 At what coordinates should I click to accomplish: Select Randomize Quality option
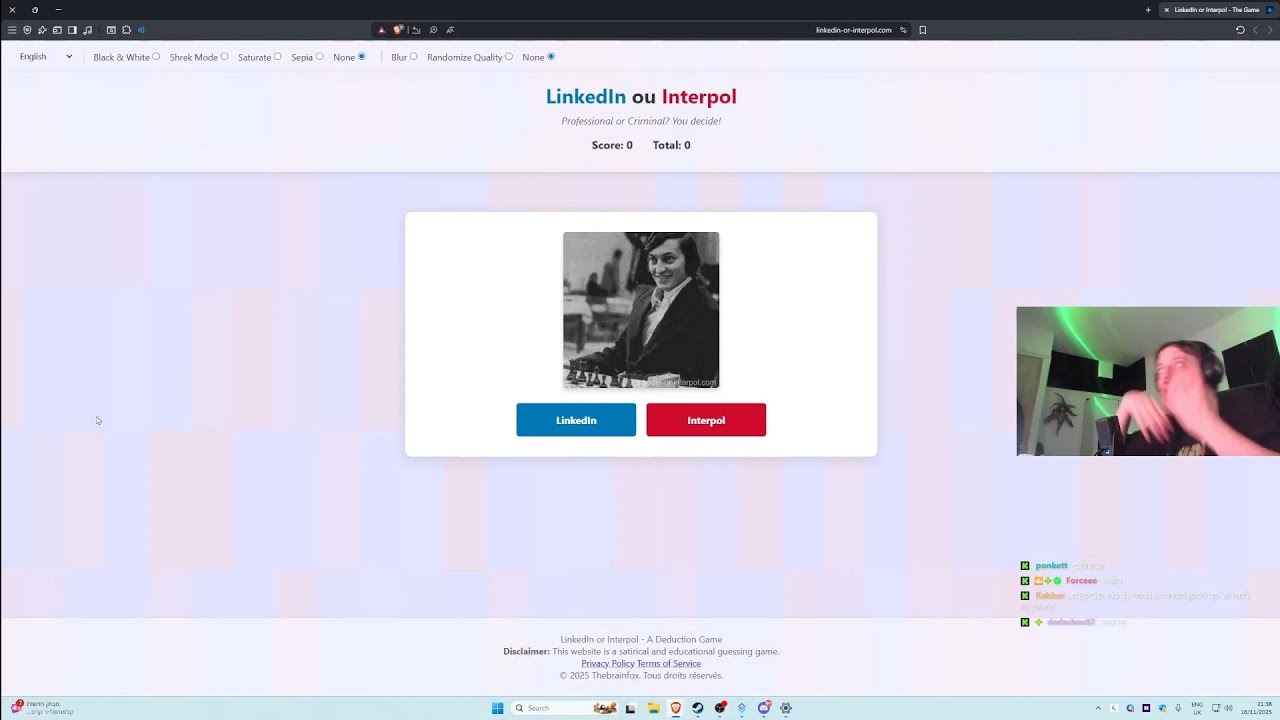[508, 57]
